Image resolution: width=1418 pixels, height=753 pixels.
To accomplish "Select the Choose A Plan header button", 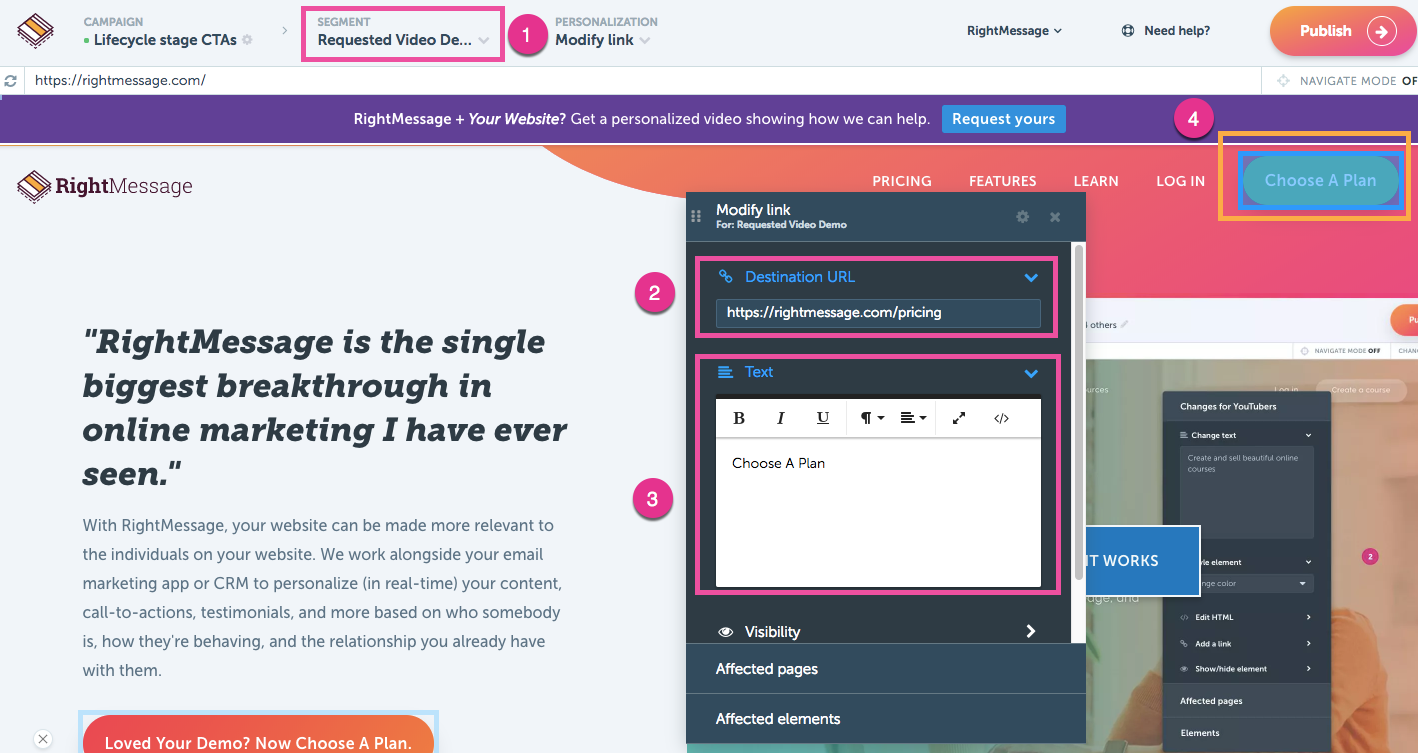I will 1320,180.
